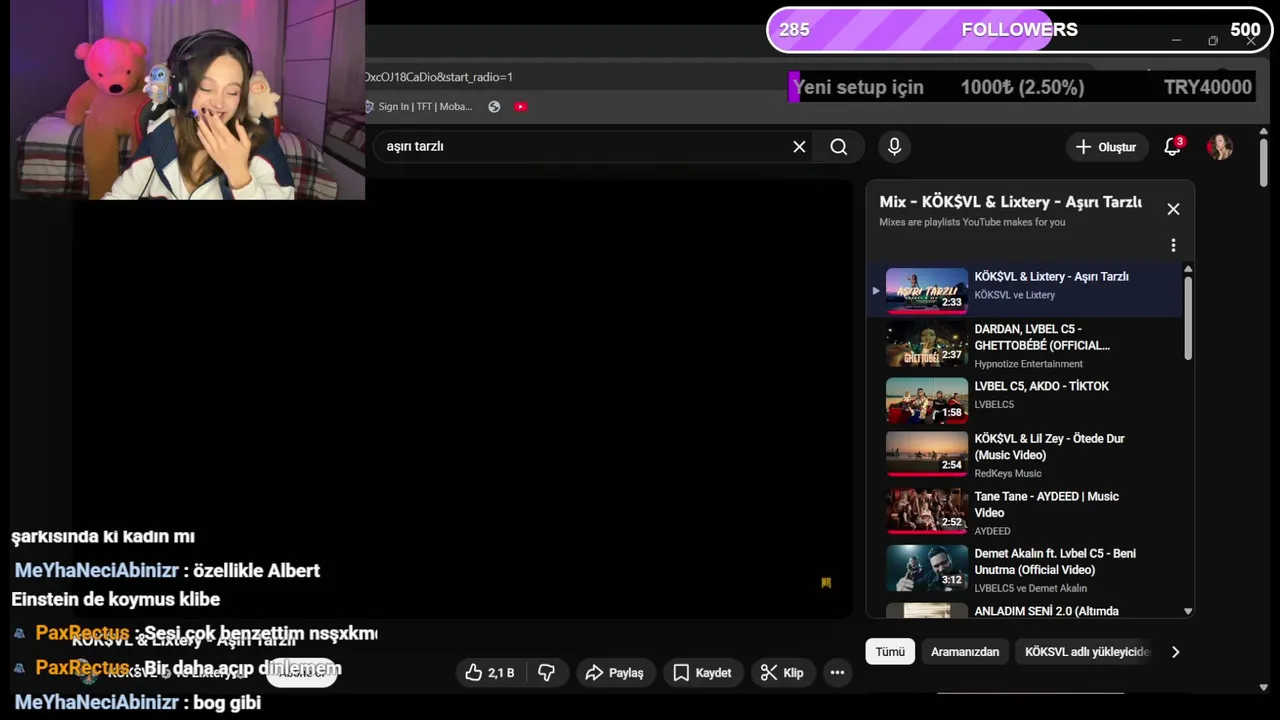Select the Tümü filter chip
1280x720 pixels.
pyautogui.click(x=890, y=652)
